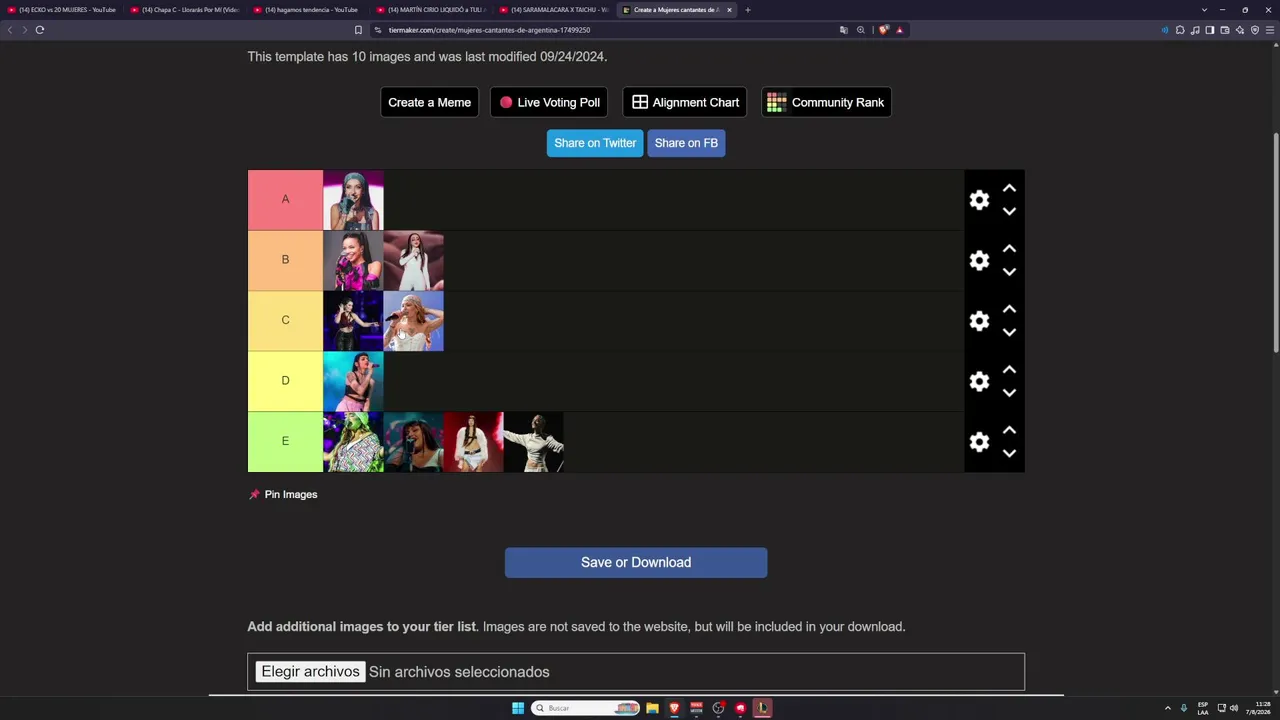Click the Pin Images link
The image size is (1280, 720).
point(283,494)
